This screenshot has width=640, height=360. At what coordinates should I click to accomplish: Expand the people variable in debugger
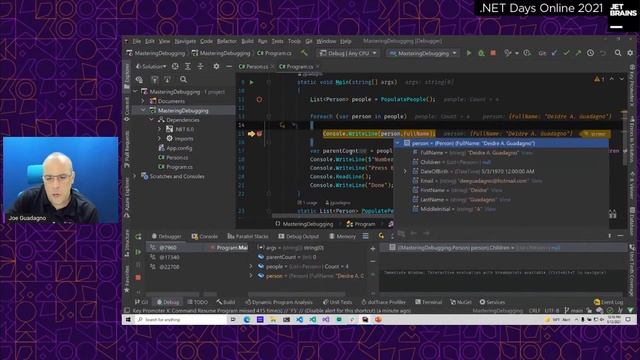pos(251,266)
